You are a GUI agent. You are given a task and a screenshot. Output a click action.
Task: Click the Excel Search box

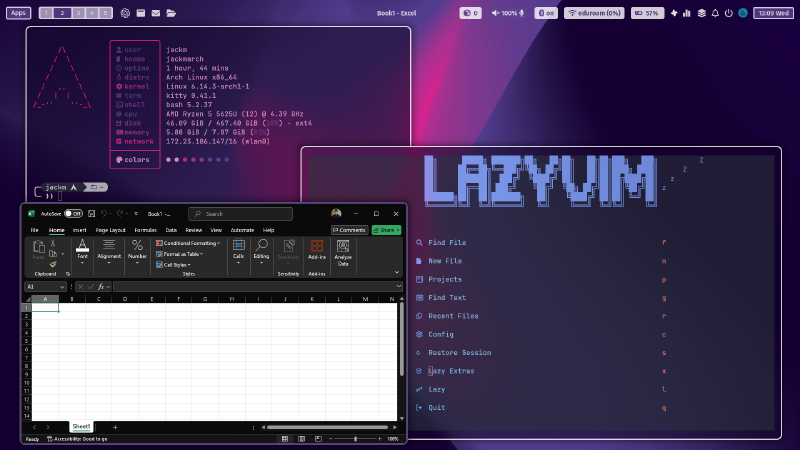[240, 214]
